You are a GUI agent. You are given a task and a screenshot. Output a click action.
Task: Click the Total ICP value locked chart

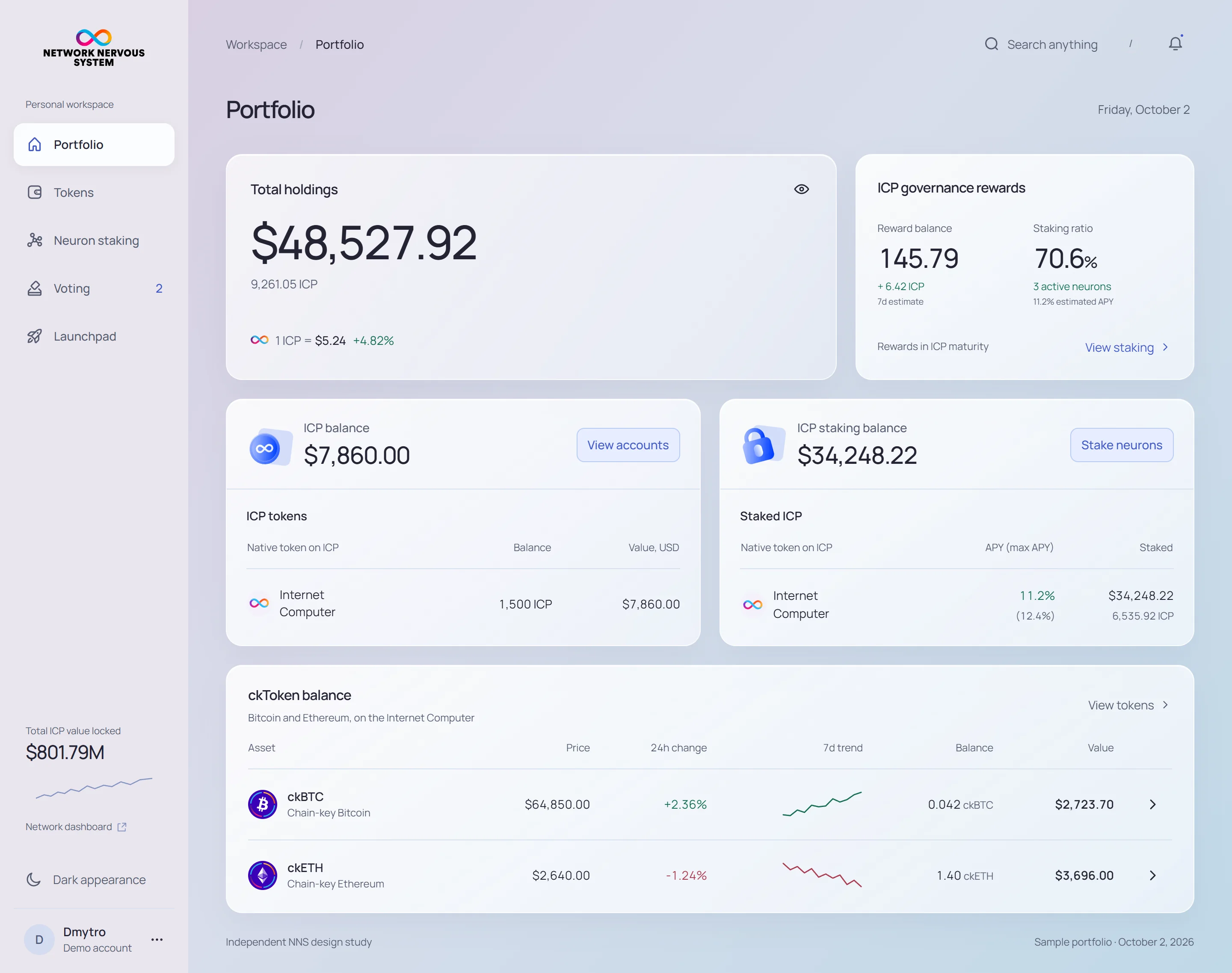pos(94,788)
